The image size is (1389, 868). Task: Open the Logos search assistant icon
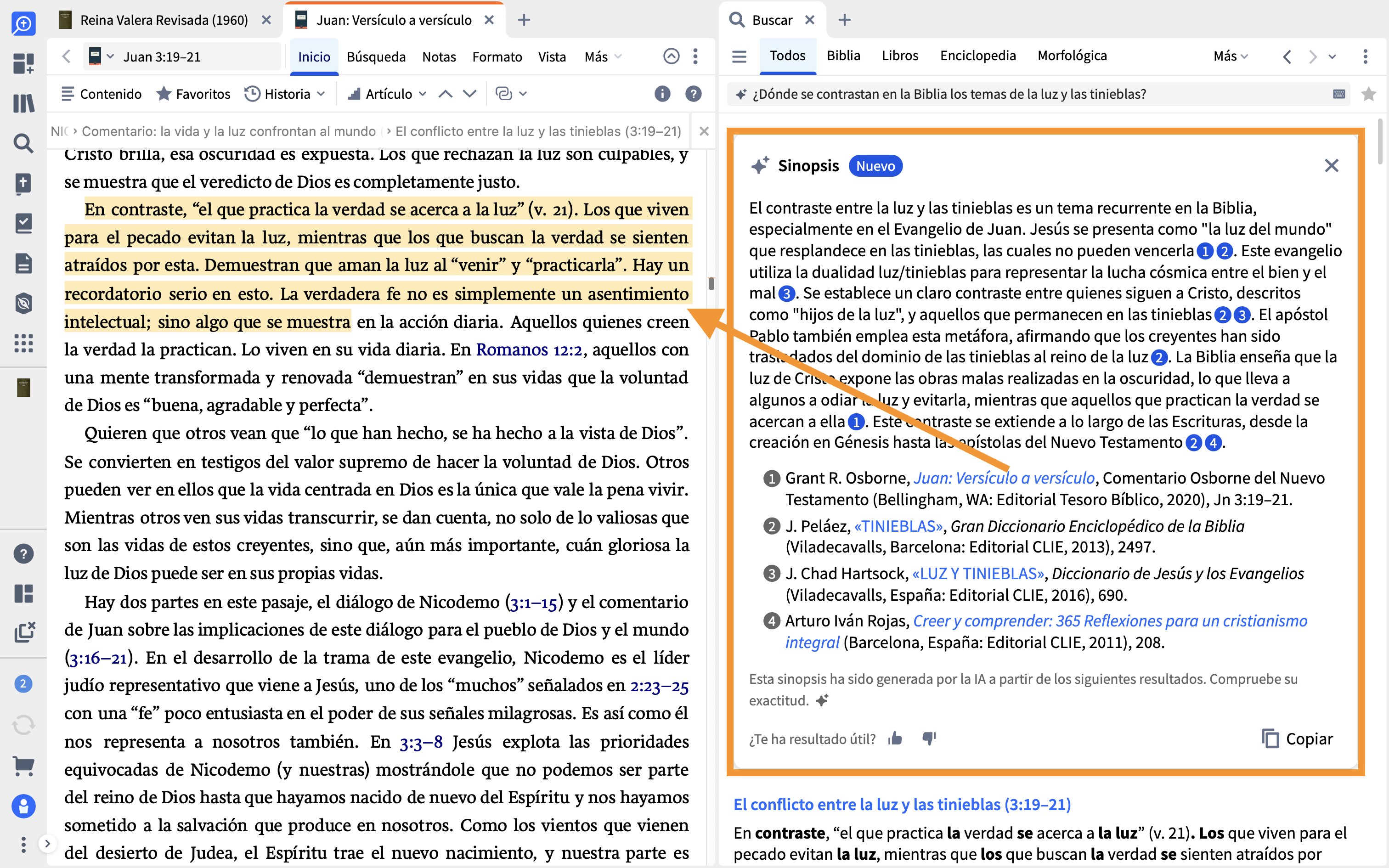(x=23, y=23)
